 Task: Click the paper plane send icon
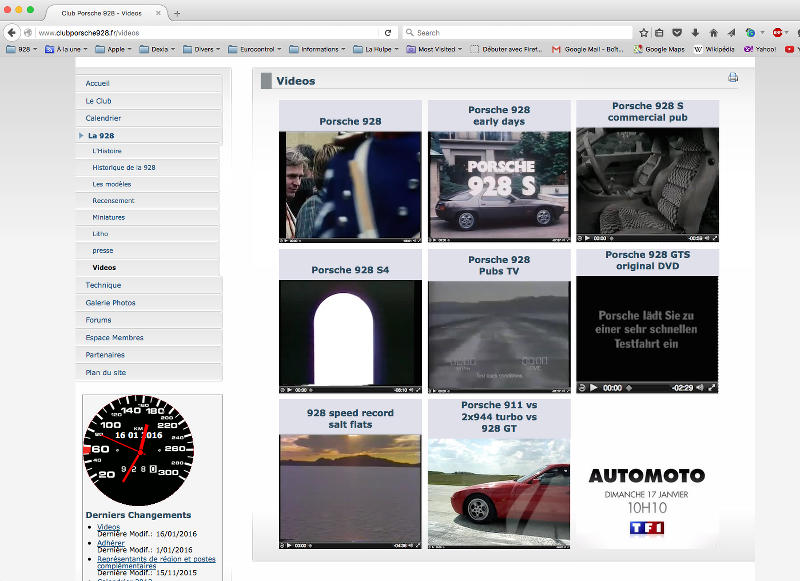coord(731,33)
